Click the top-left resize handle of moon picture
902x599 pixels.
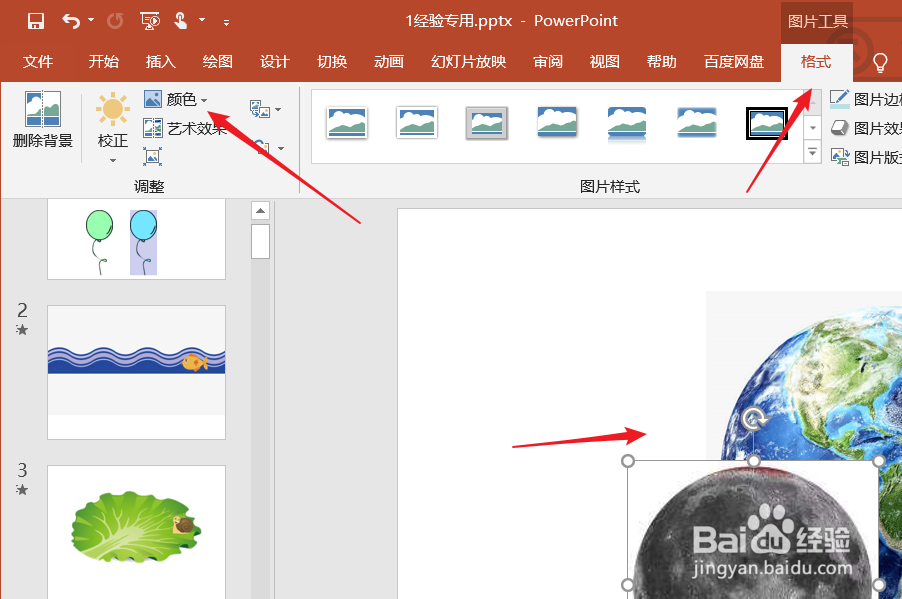pos(628,461)
